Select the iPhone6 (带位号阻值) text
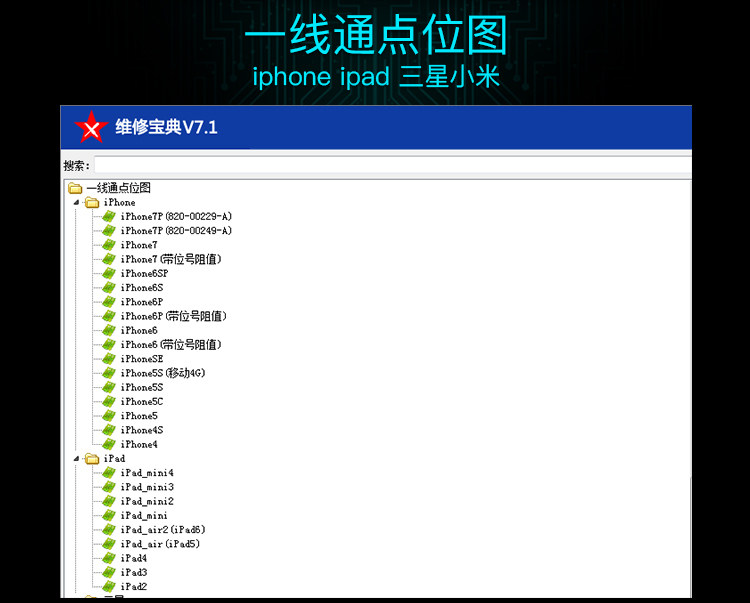Viewport: 750px width, 603px height. (171, 345)
